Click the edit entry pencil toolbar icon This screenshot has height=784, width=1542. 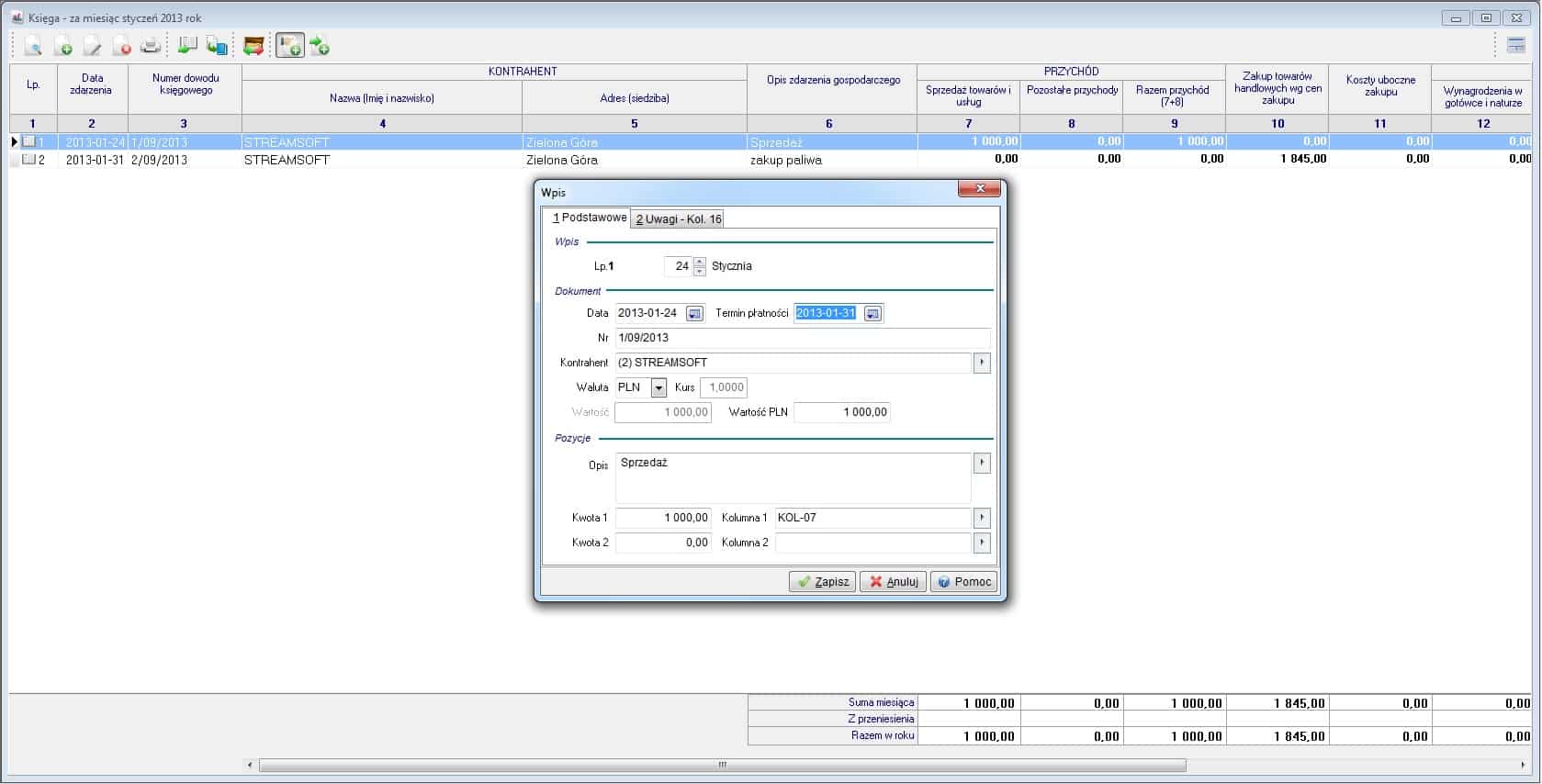(92, 45)
